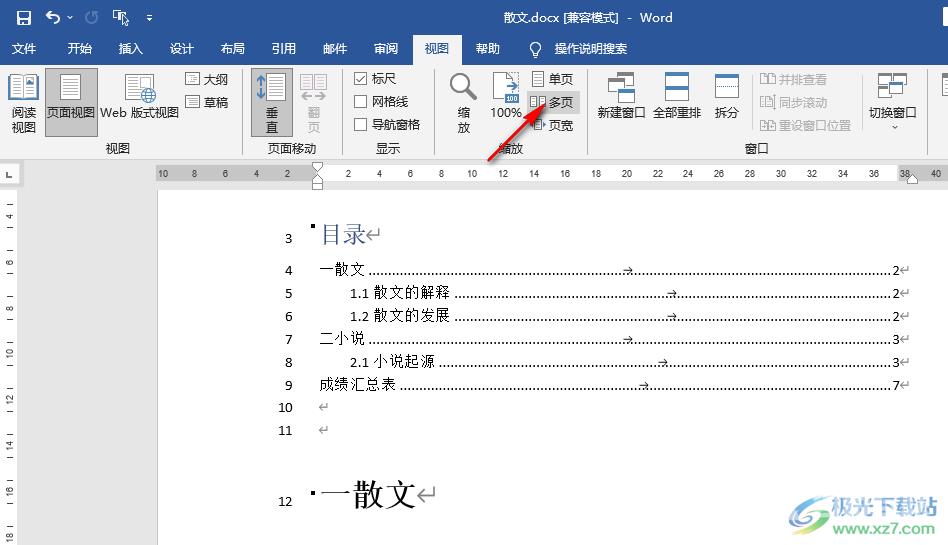The width and height of the screenshot is (948, 545).
Task: Click the redo button in quick access
Action: pos(91,18)
